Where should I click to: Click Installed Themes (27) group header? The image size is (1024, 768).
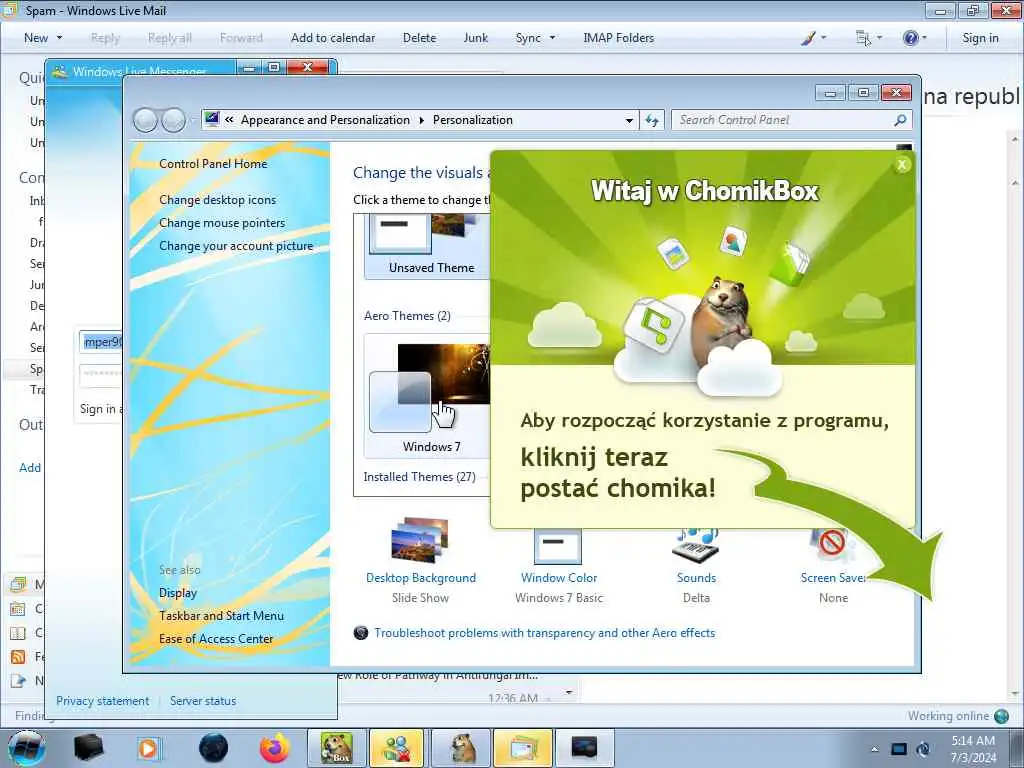point(419,477)
